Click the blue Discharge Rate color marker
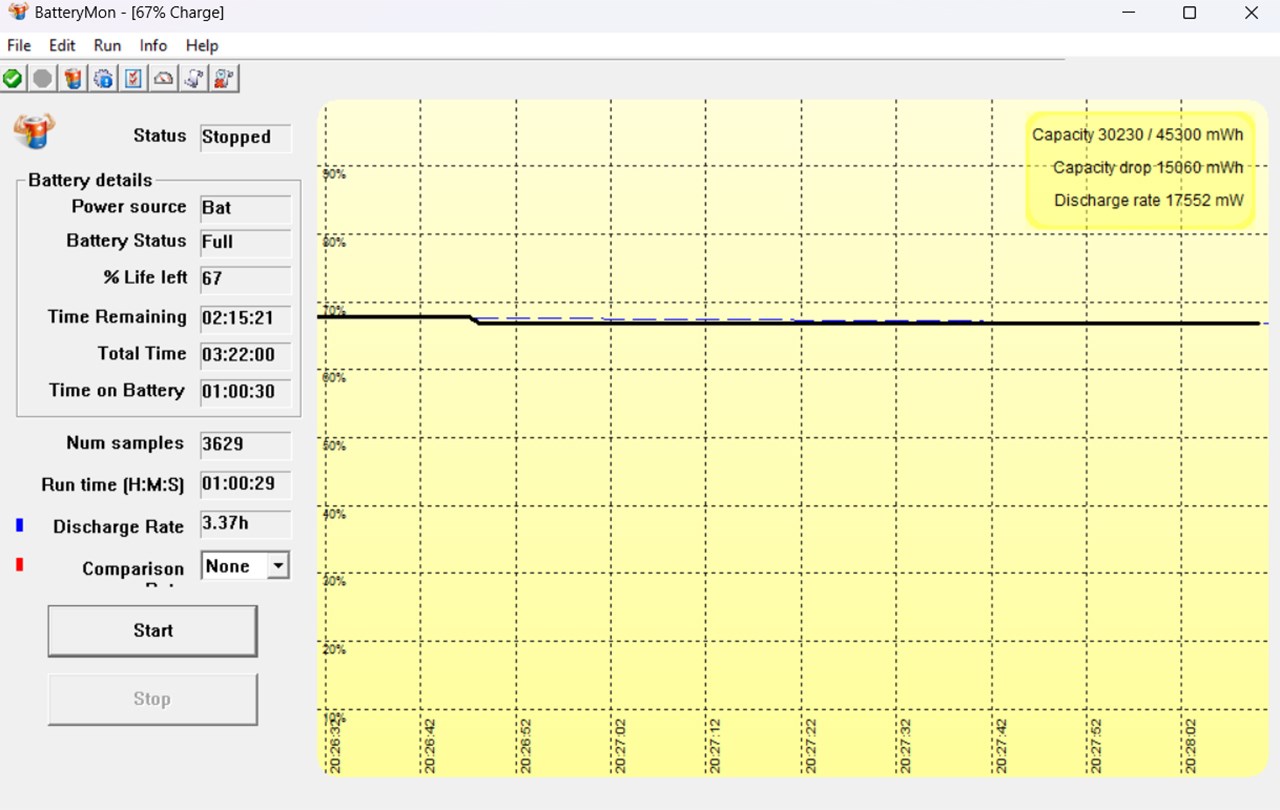The height and width of the screenshot is (810, 1280). [19, 525]
